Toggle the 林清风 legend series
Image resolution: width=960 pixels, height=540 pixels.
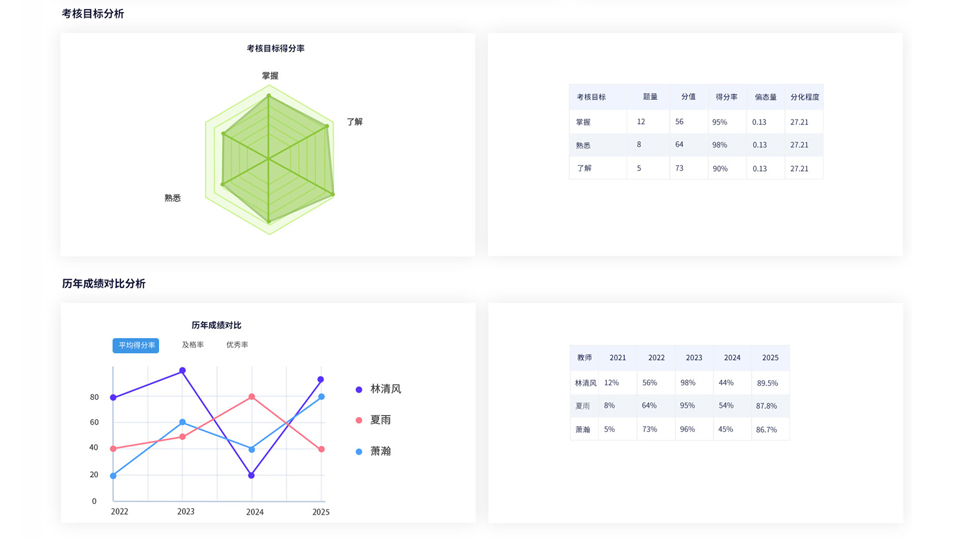click(378, 389)
